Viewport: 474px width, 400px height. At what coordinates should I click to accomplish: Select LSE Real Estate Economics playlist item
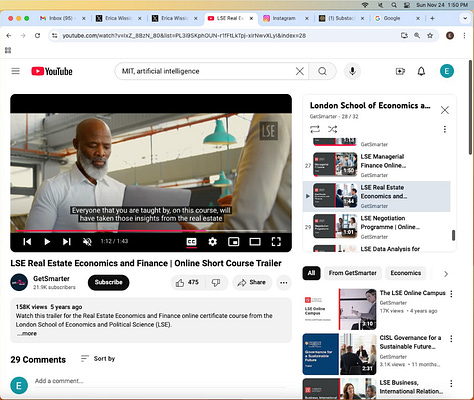[x=376, y=196]
